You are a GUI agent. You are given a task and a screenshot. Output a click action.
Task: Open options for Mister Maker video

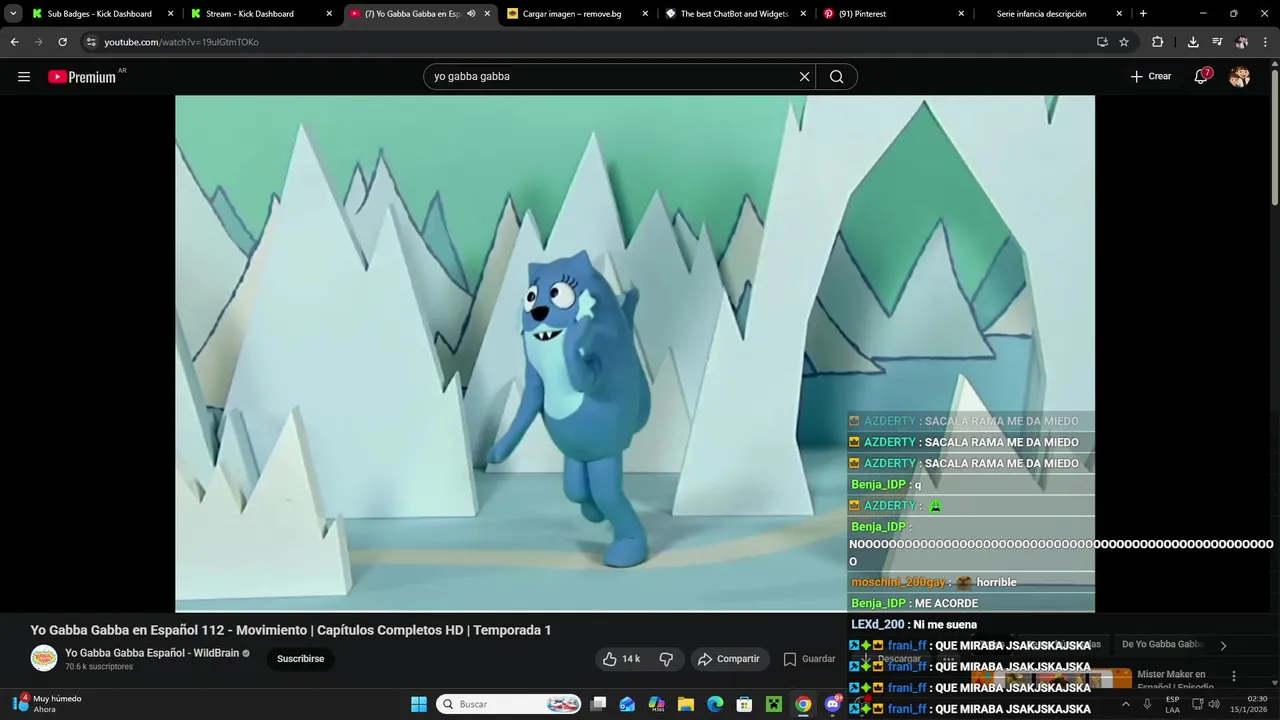pos(1234,676)
